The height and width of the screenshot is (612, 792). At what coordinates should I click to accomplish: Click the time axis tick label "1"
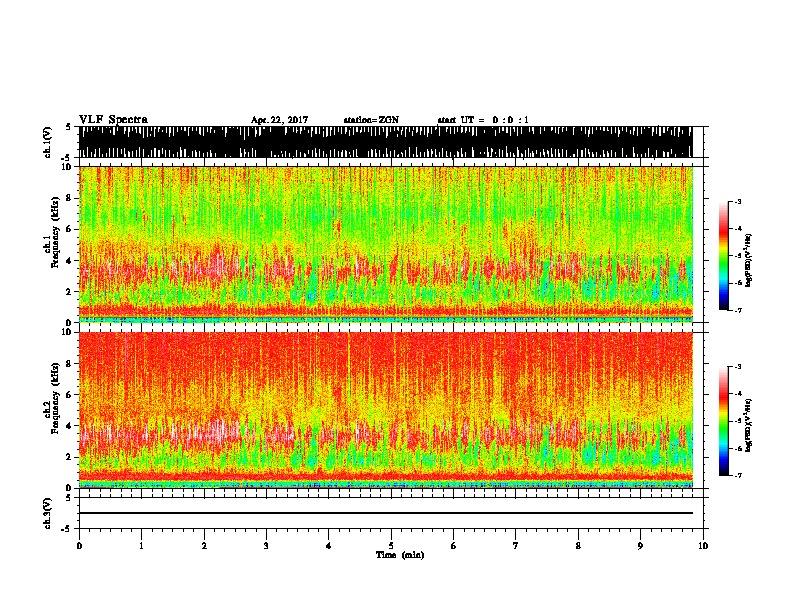(141, 546)
